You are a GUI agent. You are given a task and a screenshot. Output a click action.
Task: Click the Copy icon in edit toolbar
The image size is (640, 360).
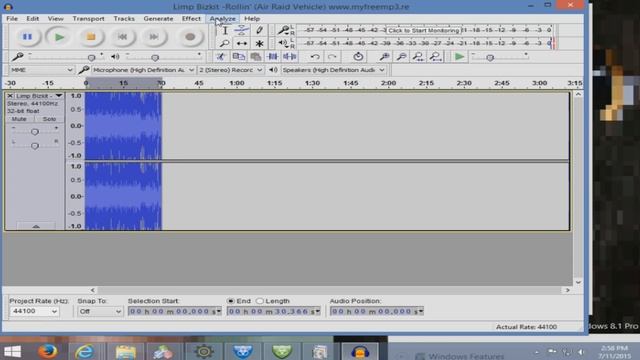(x=239, y=57)
